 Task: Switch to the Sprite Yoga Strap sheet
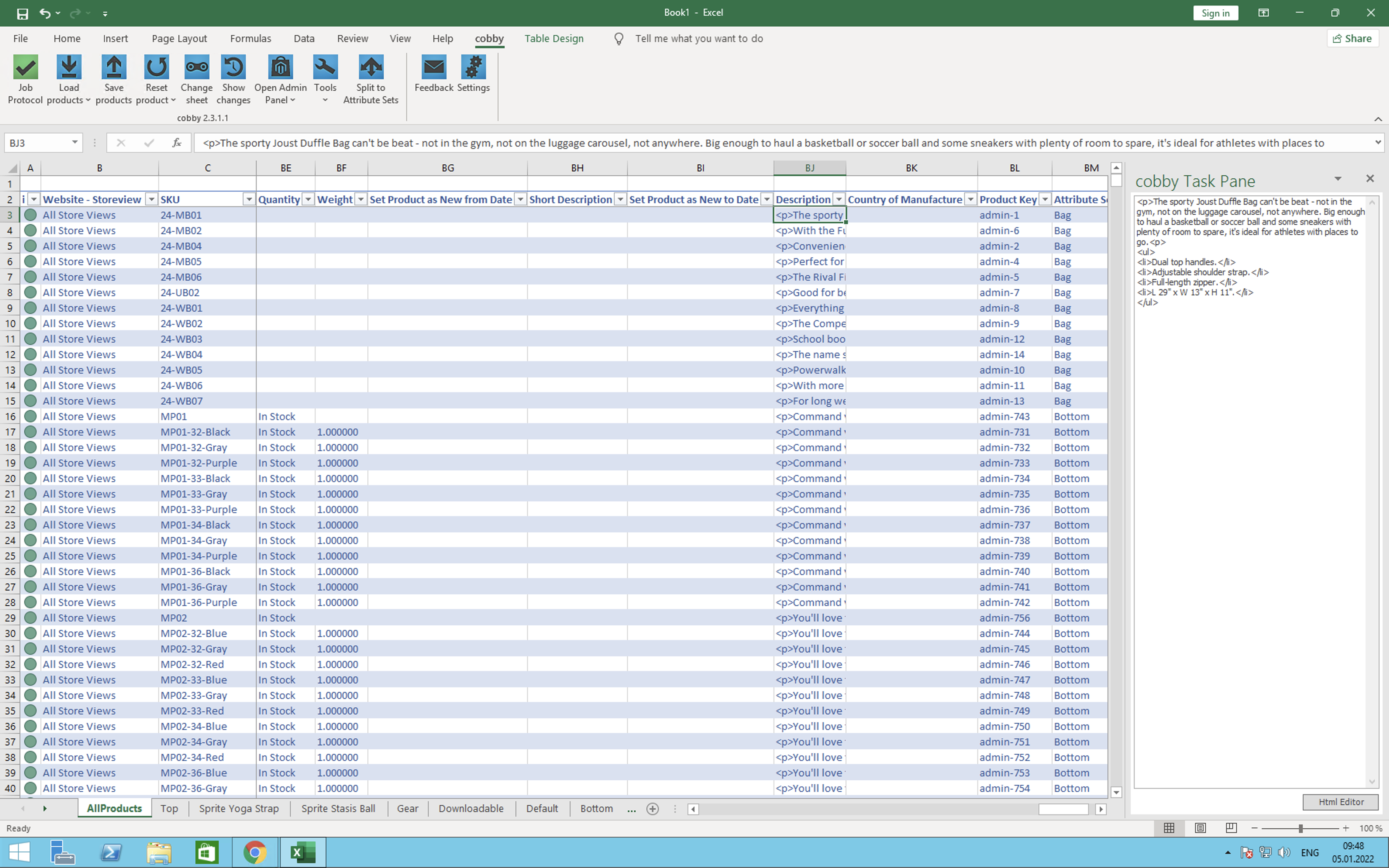click(239, 808)
